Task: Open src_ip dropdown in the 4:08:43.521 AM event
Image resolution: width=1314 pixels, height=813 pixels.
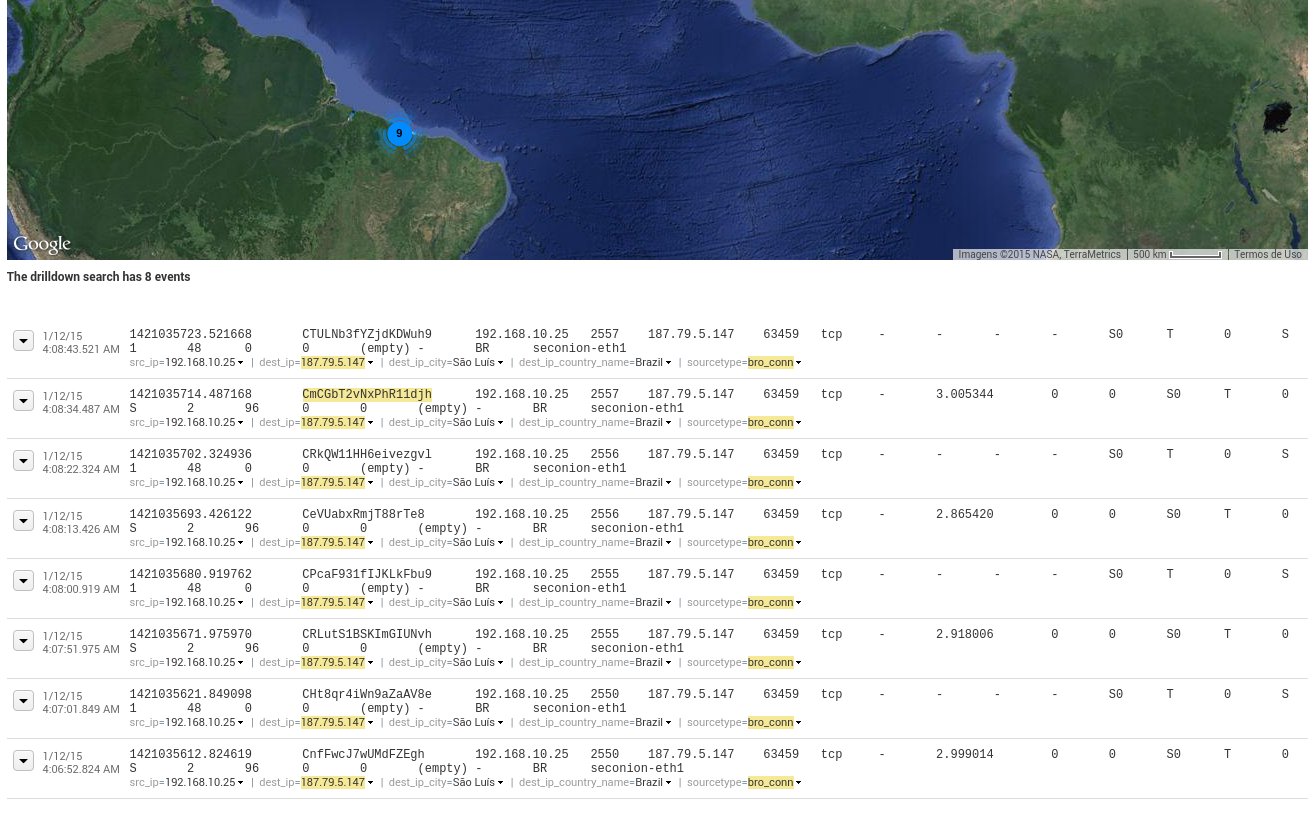Action: coord(241,363)
